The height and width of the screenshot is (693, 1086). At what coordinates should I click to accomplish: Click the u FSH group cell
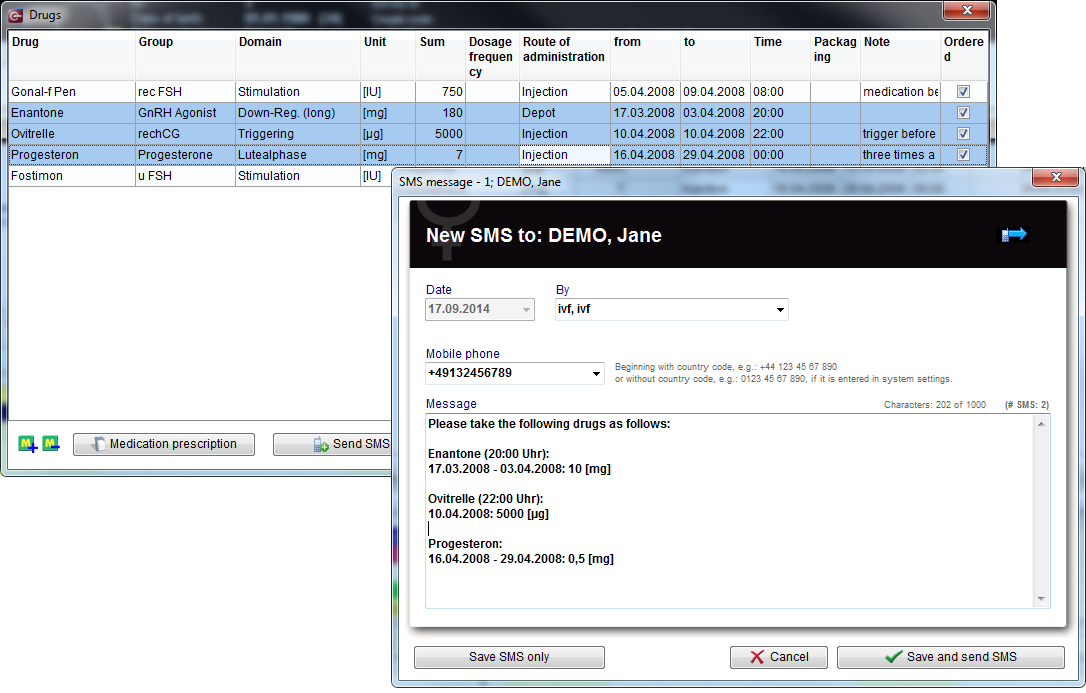click(x=186, y=176)
